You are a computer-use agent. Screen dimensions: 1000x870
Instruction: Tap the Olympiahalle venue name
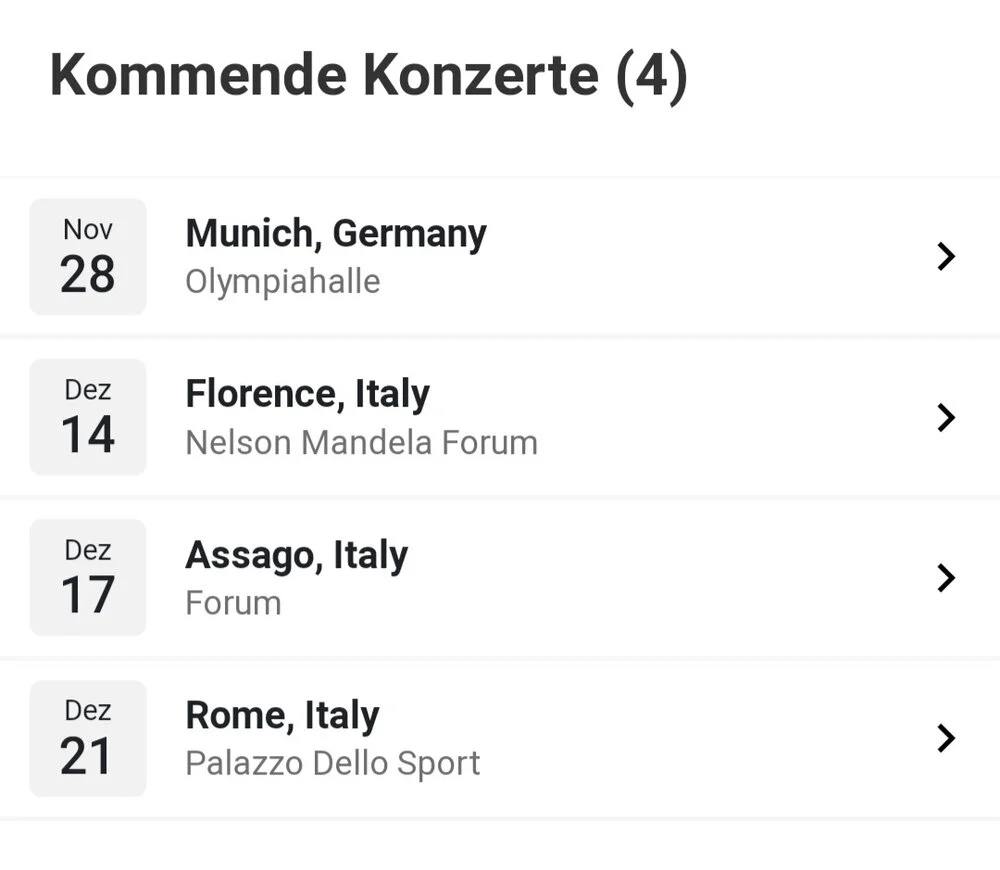(x=282, y=282)
